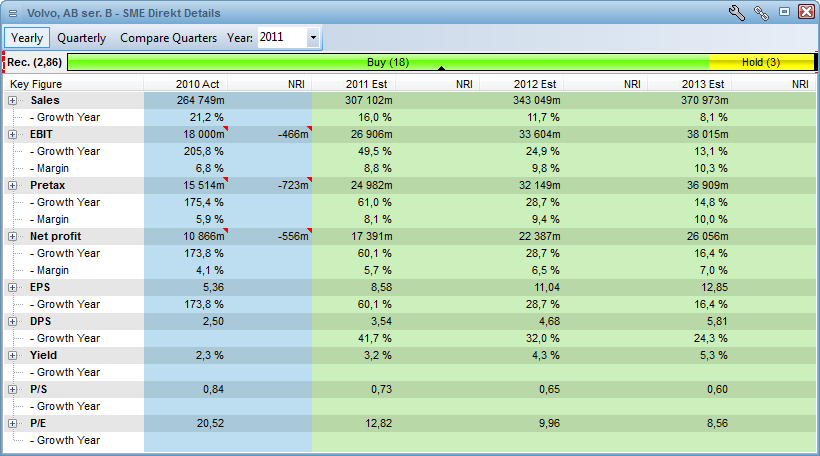Expand the Pretax row
The height and width of the screenshot is (456, 820).
pos(13,185)
